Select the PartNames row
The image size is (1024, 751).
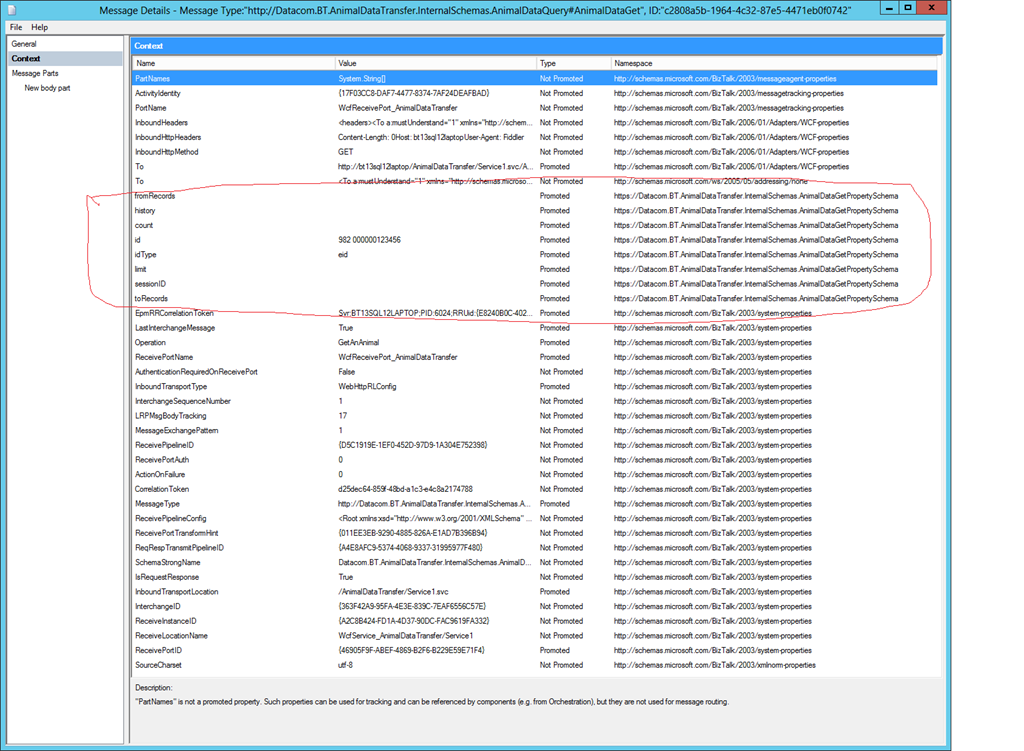click(535, 78)
